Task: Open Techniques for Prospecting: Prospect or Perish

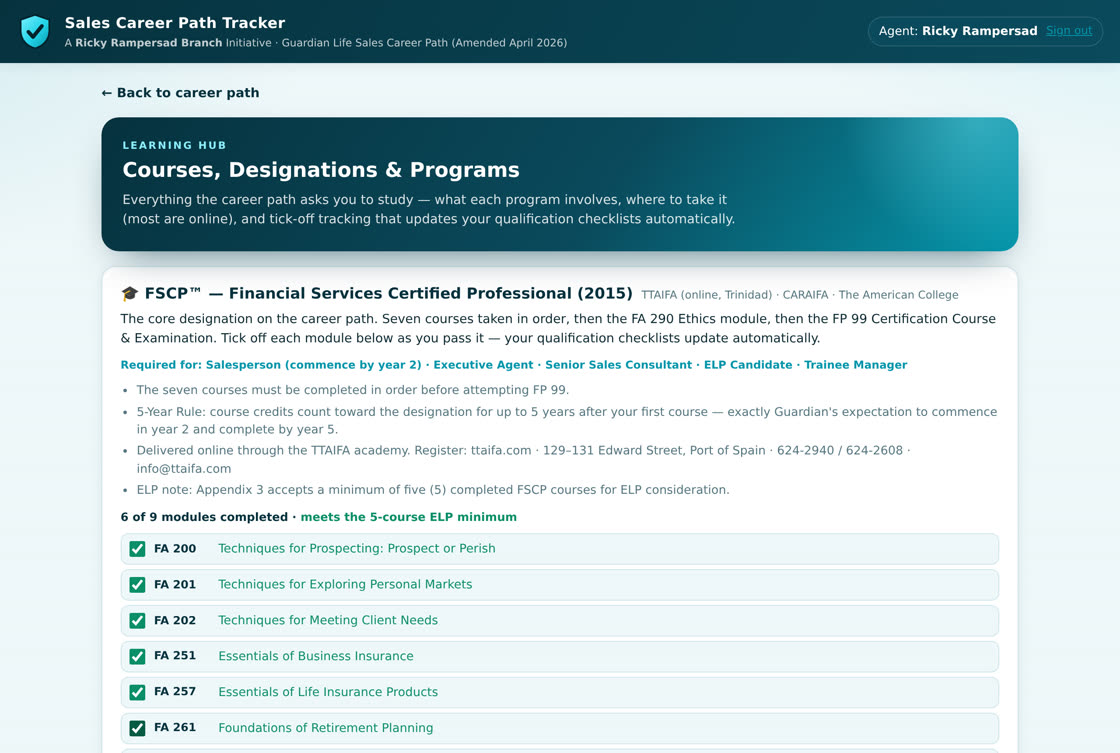Action: (x=356, y=549)
